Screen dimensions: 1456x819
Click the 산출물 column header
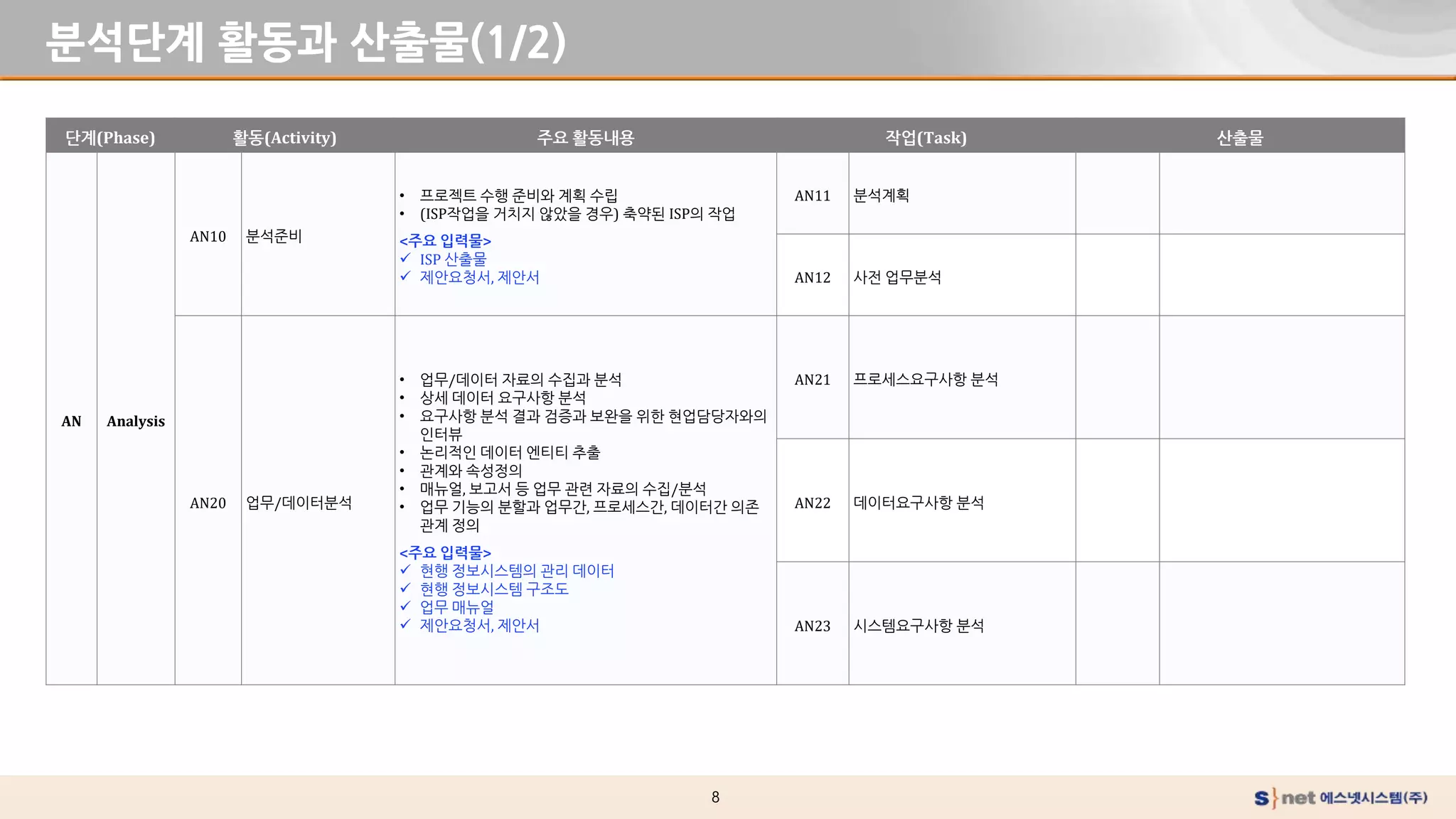tap(1240, 137)
